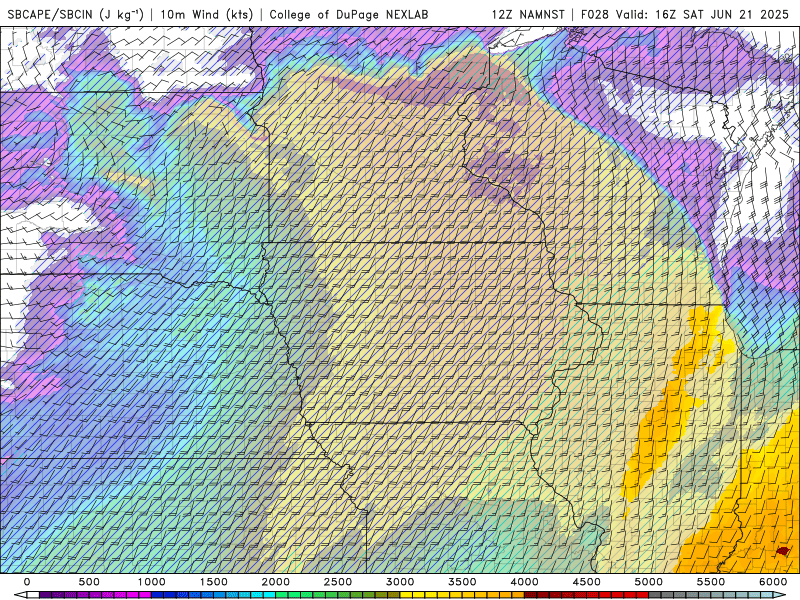This screenshot has height=600, width=800.
Task: Click the '2000' color scale label
Action: point(276,582)
